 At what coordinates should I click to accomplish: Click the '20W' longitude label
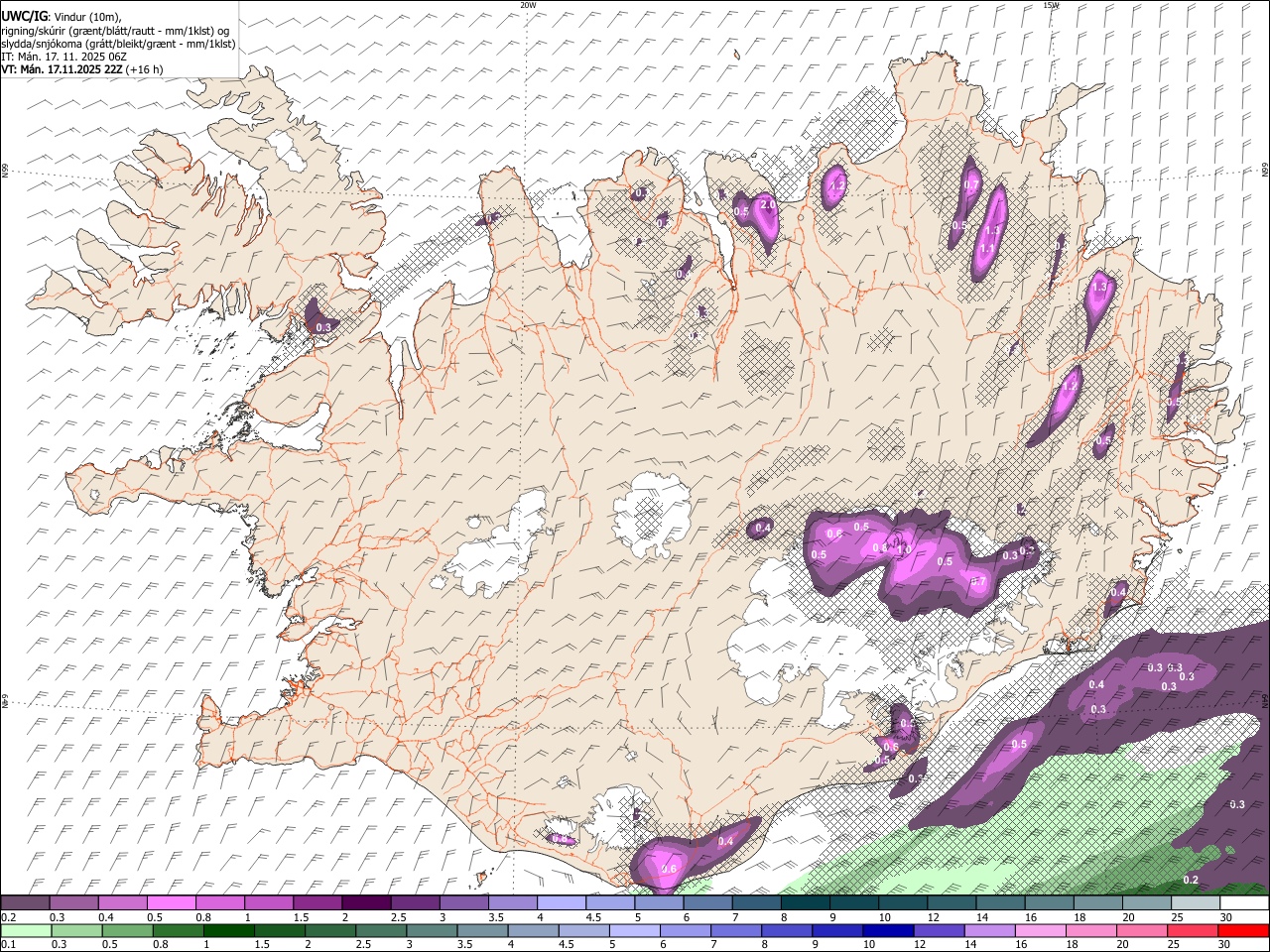[528, 5]
